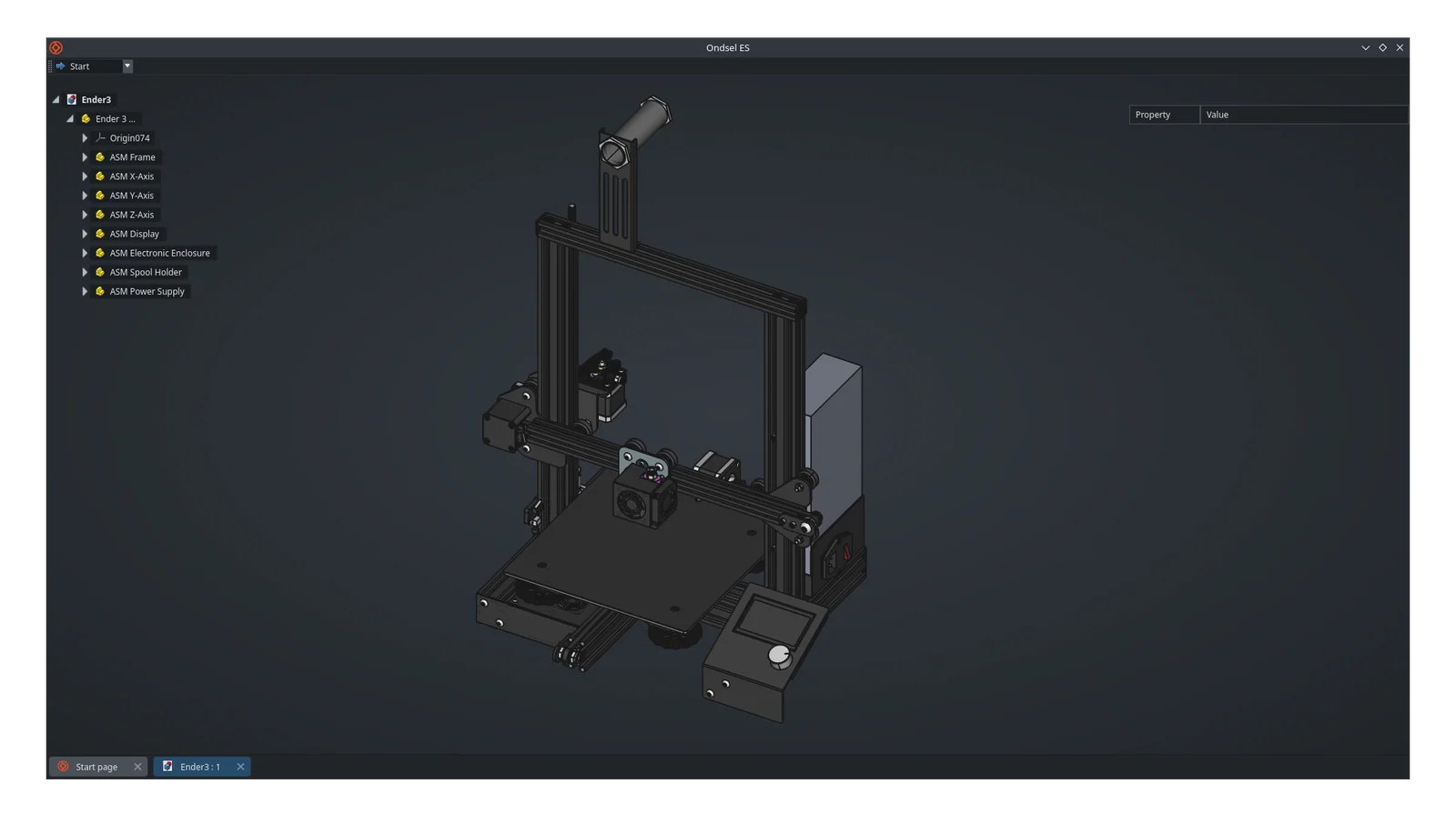Select the Ender3 document label

(96, 100)
